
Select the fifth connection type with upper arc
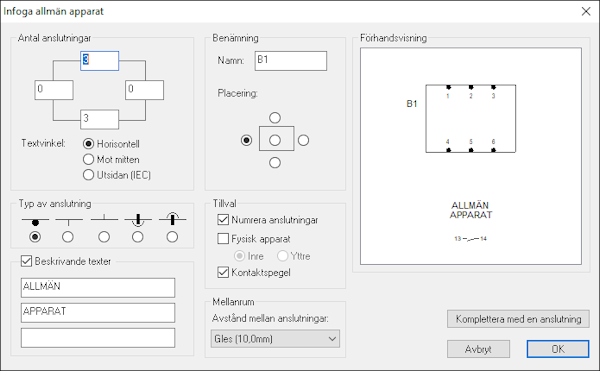[x=172, y=237]
